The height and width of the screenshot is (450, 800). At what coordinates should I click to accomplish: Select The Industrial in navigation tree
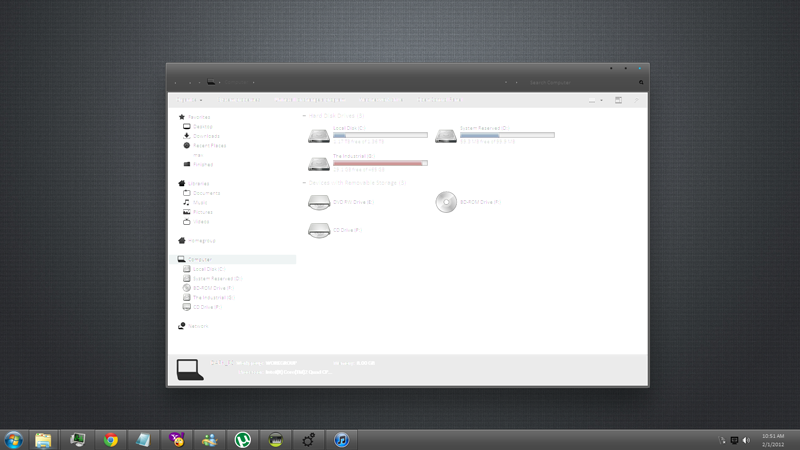[214, 297]
